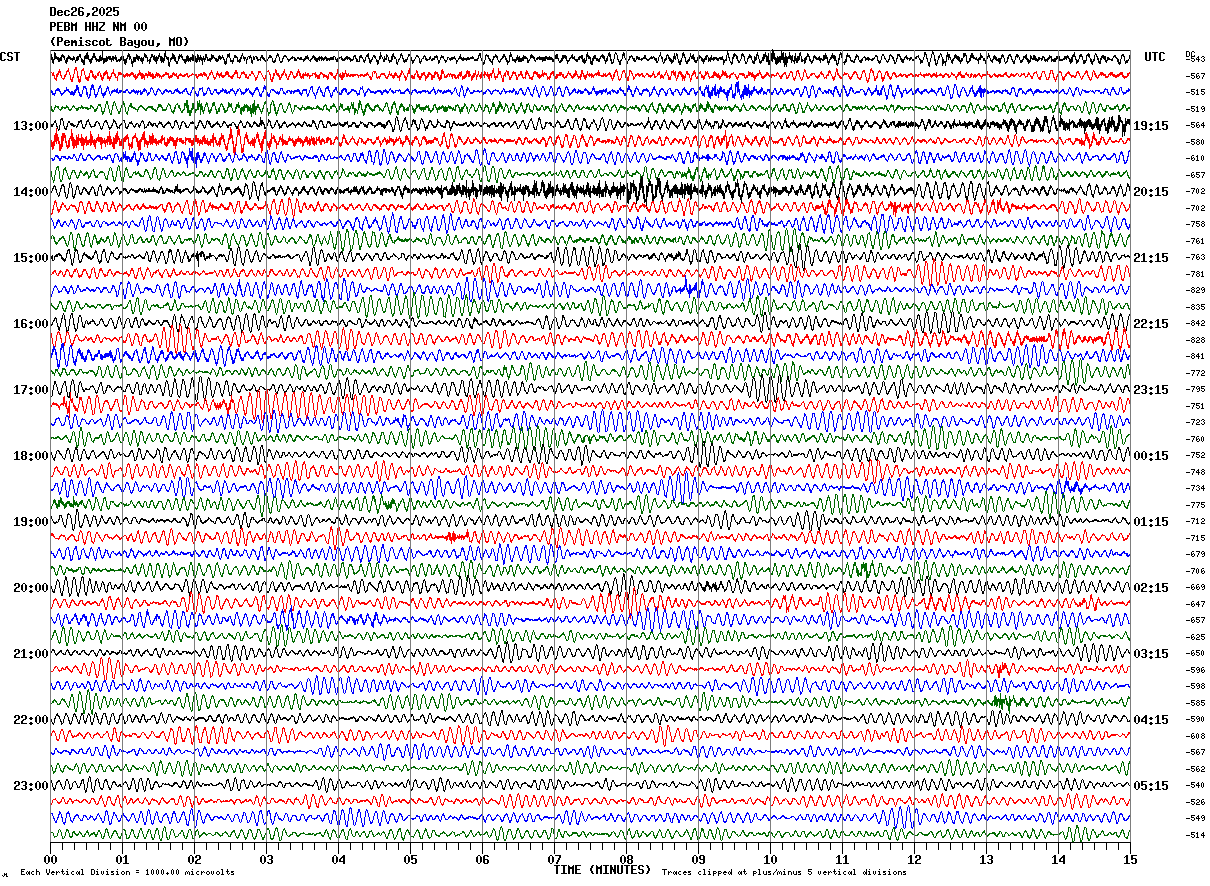This screenshot has height=886, width=1210.
Task: Click the DC offset value -712
Action: click(1195, 522)
